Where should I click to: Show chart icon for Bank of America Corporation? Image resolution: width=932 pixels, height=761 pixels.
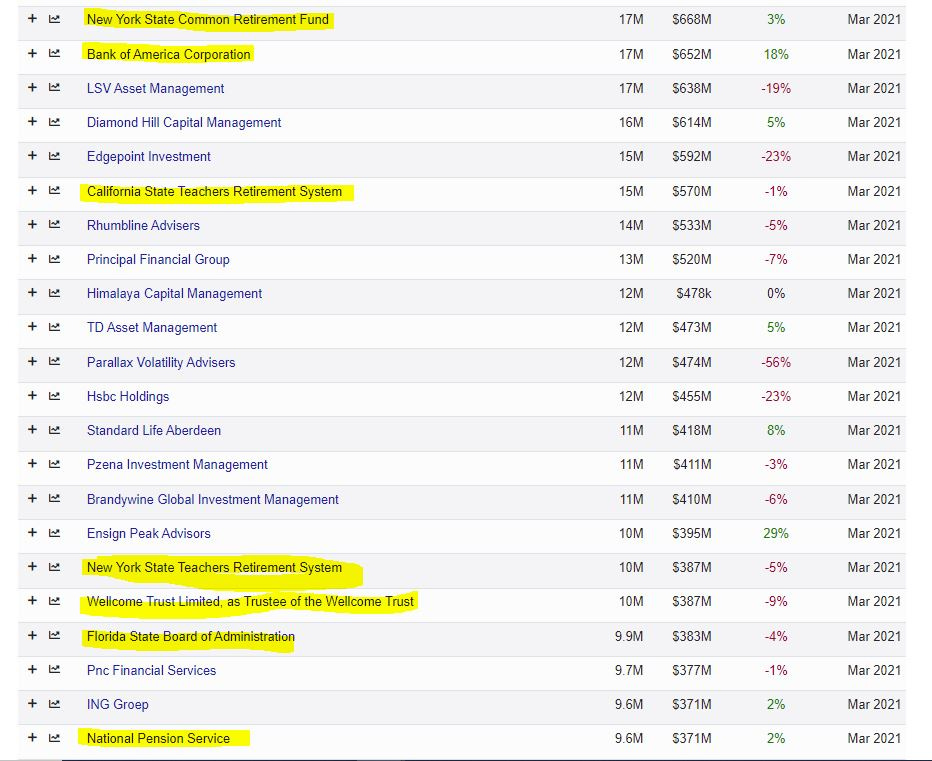[54, 54]
